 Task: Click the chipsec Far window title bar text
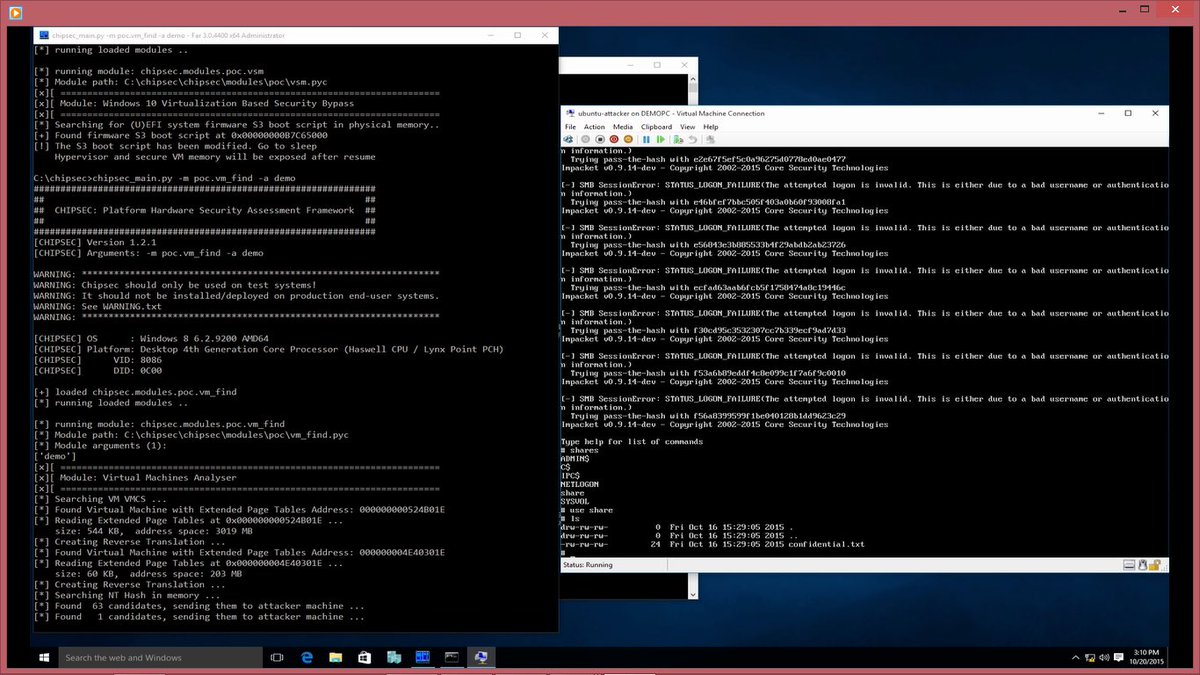(x=168, y=35)
